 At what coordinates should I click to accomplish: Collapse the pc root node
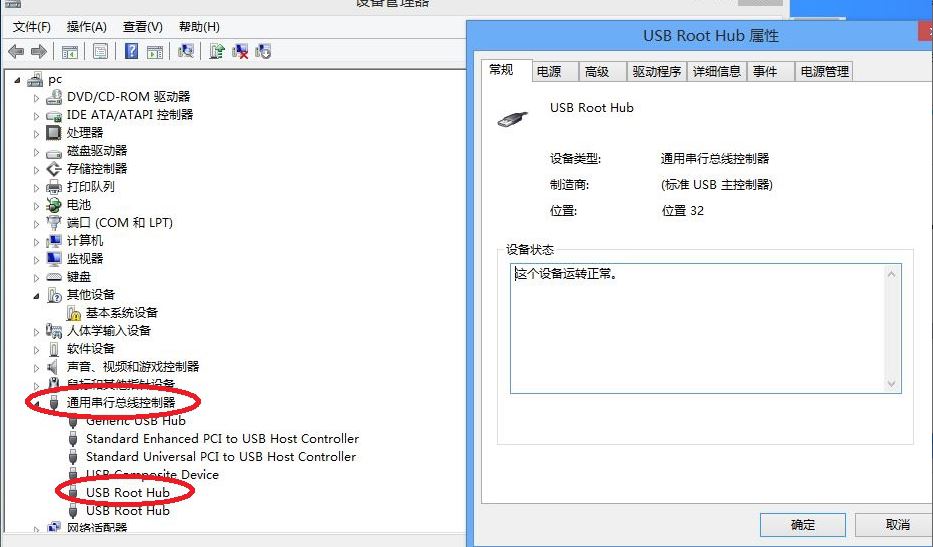tap(17, 80)
